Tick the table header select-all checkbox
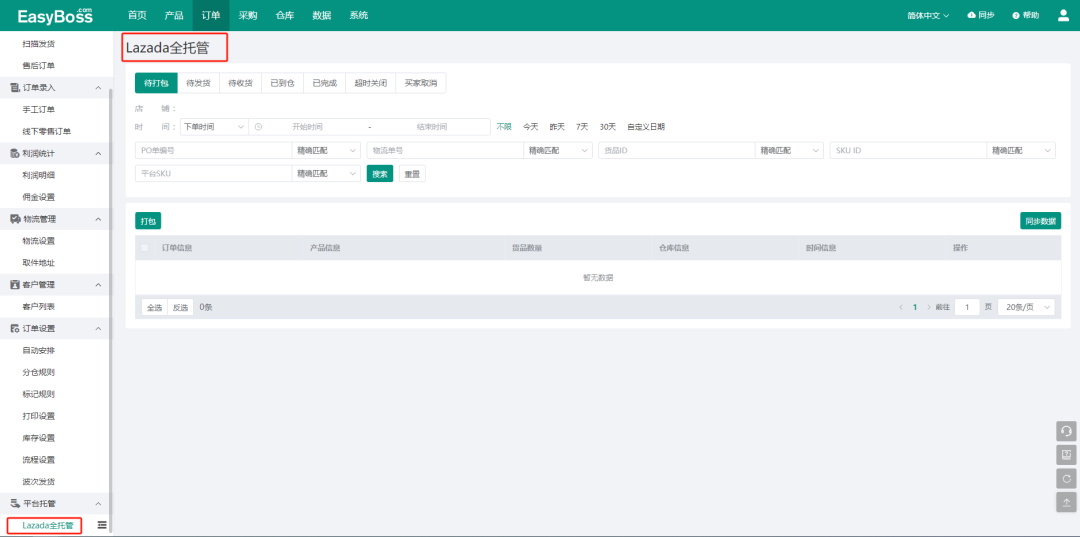The image size is (1080, 537). [145, 248]
